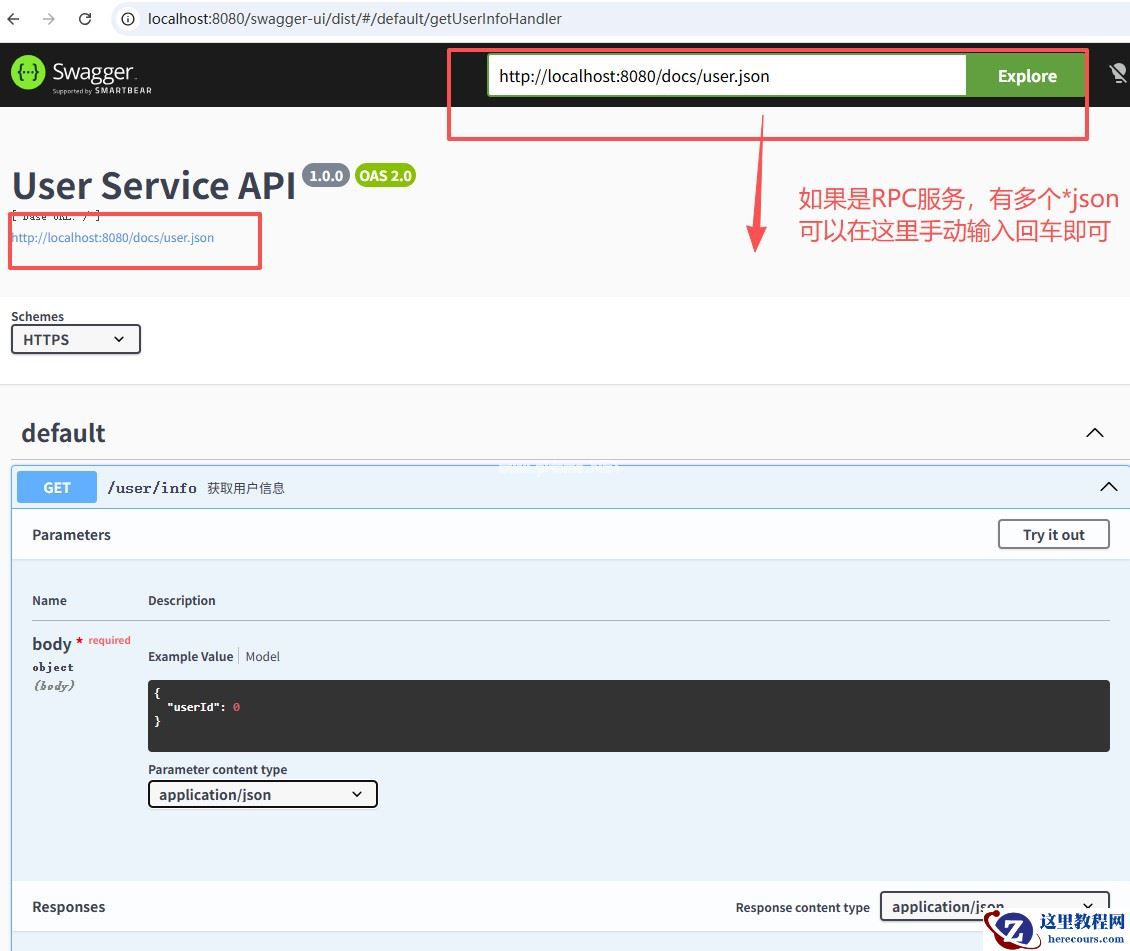Select the Example Value tab
Viewport: 1130px width, 951px height.
pos(190,657)
